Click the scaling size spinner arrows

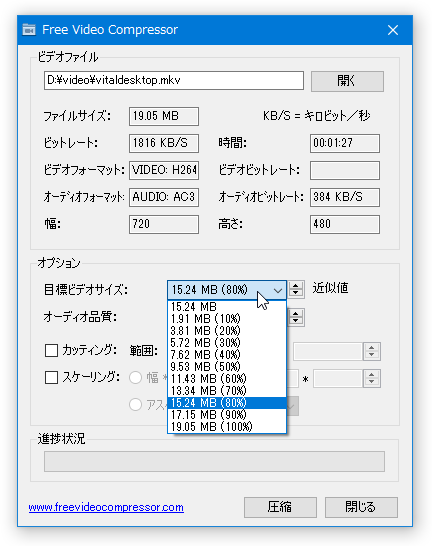click(371, 378)
